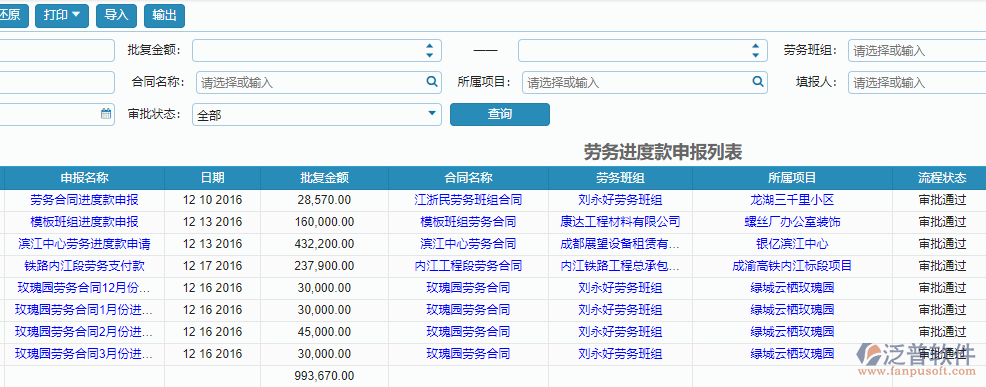Open 内江工程段劳务合同 link
This screenshot has height=387, width=986.
click(468, 266)
